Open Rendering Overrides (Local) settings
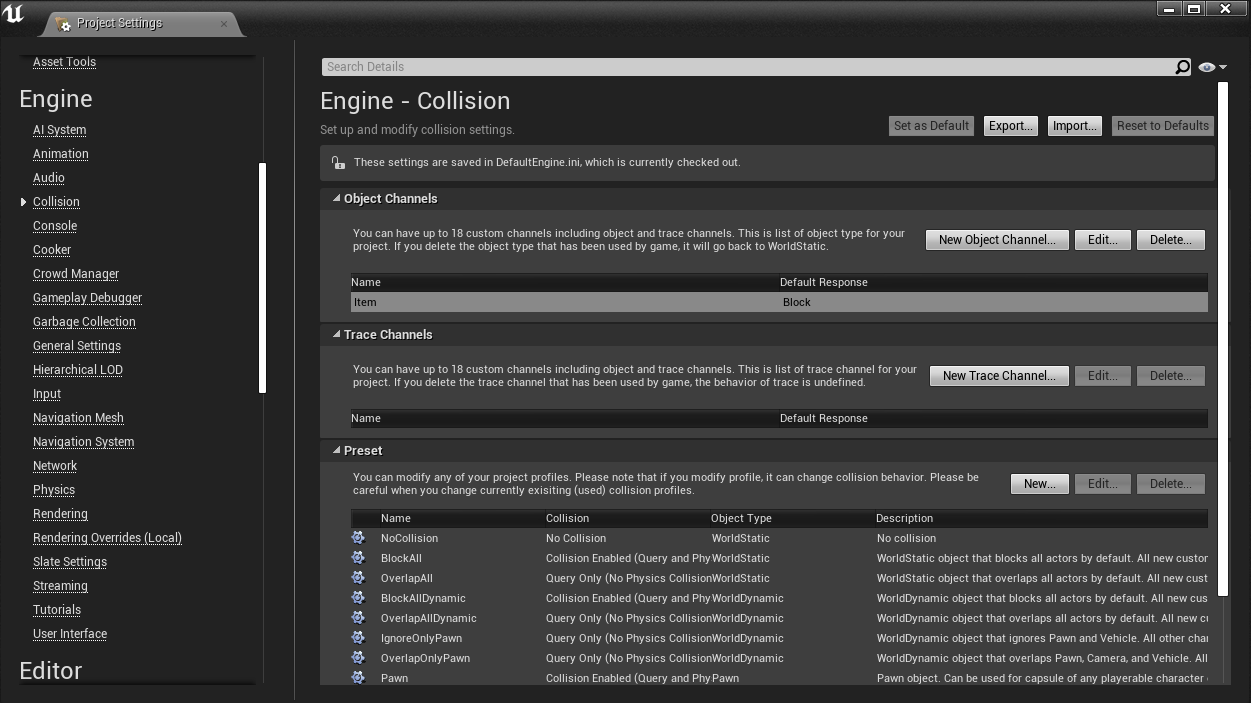The height and width of the screenshot is (703, 1251). click(107, 538)
